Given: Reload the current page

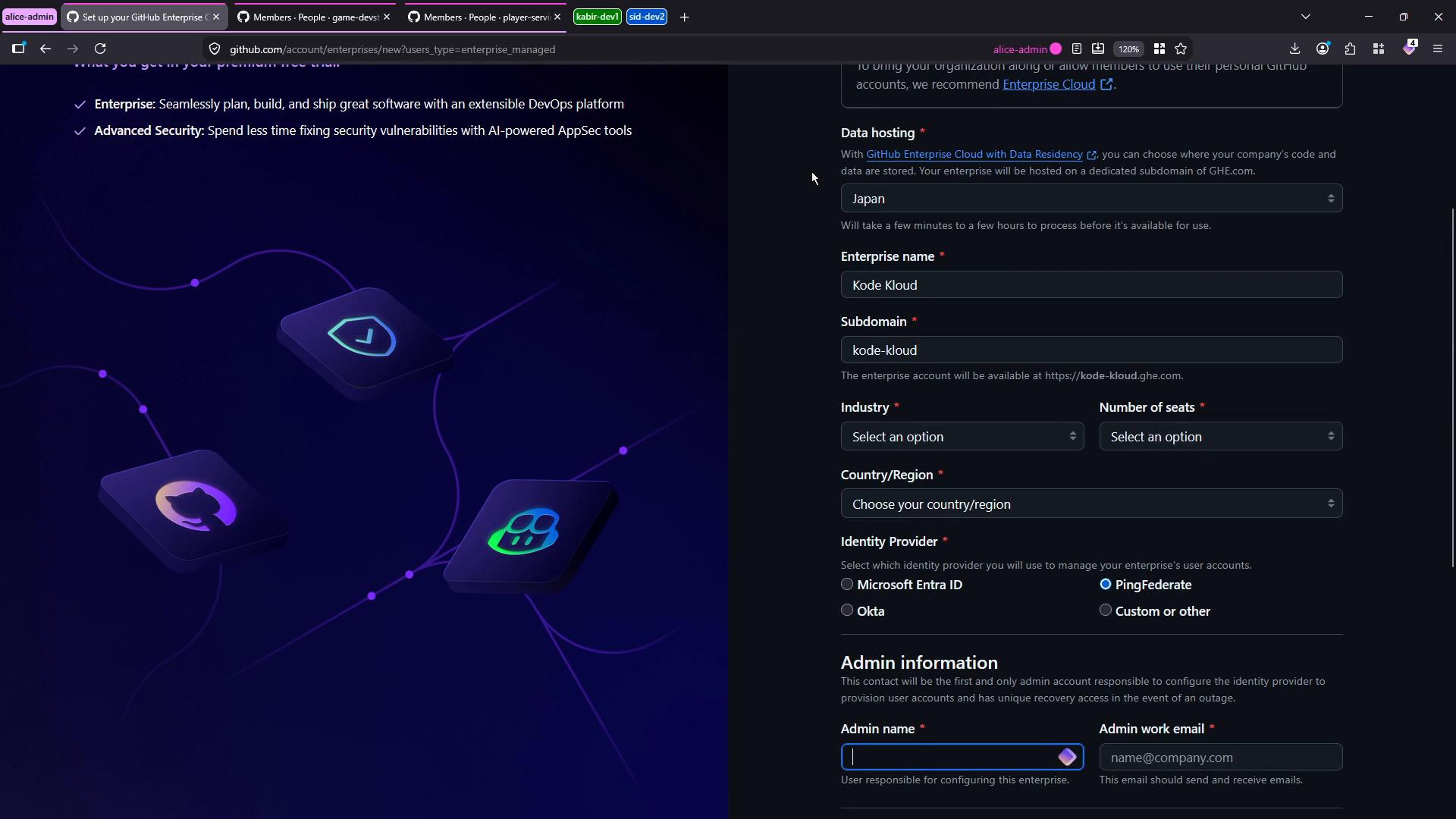Looking at the screenshot, I should [100, 49].
